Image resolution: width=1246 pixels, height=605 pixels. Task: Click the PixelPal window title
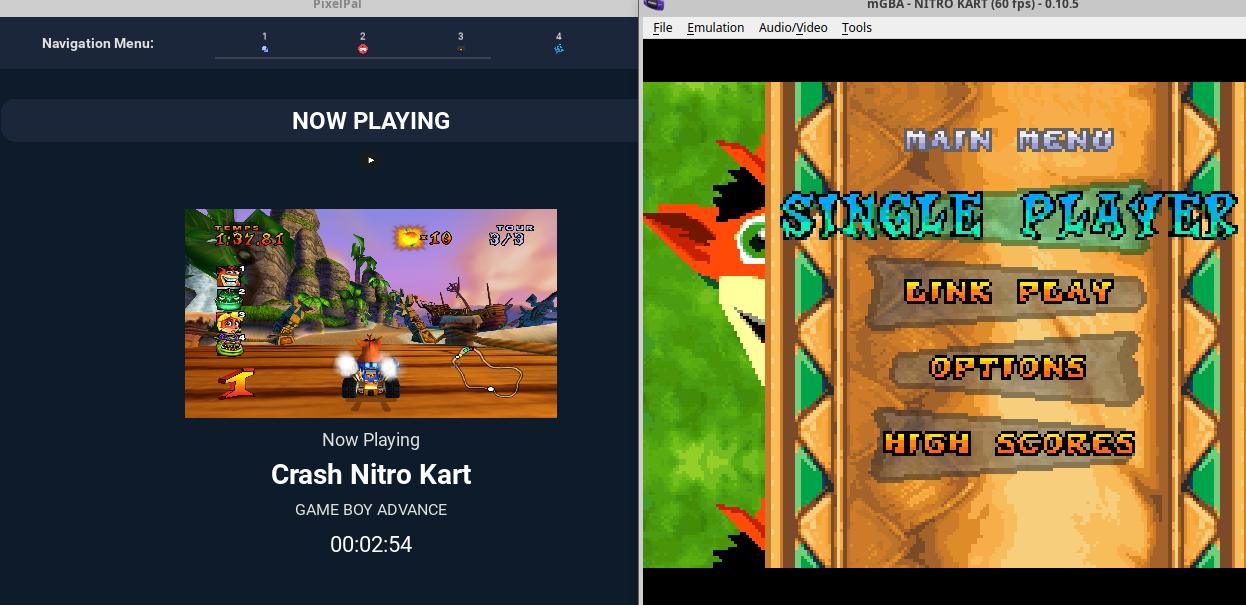coord(337,5)
